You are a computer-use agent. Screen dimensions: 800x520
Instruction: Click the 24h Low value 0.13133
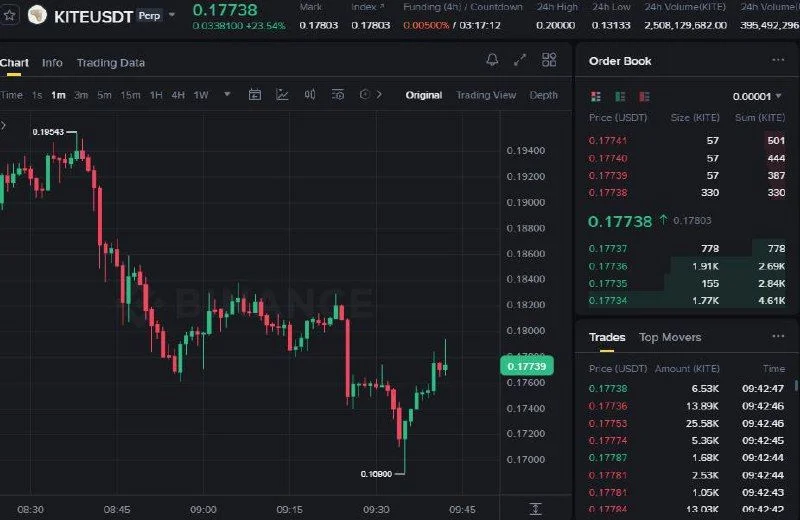(611, 25)
